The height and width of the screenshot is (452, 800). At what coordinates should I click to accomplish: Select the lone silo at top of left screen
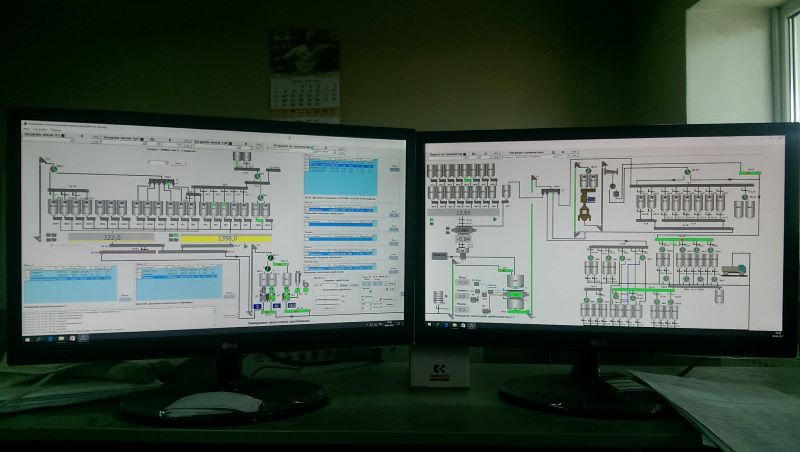[240, 159]
